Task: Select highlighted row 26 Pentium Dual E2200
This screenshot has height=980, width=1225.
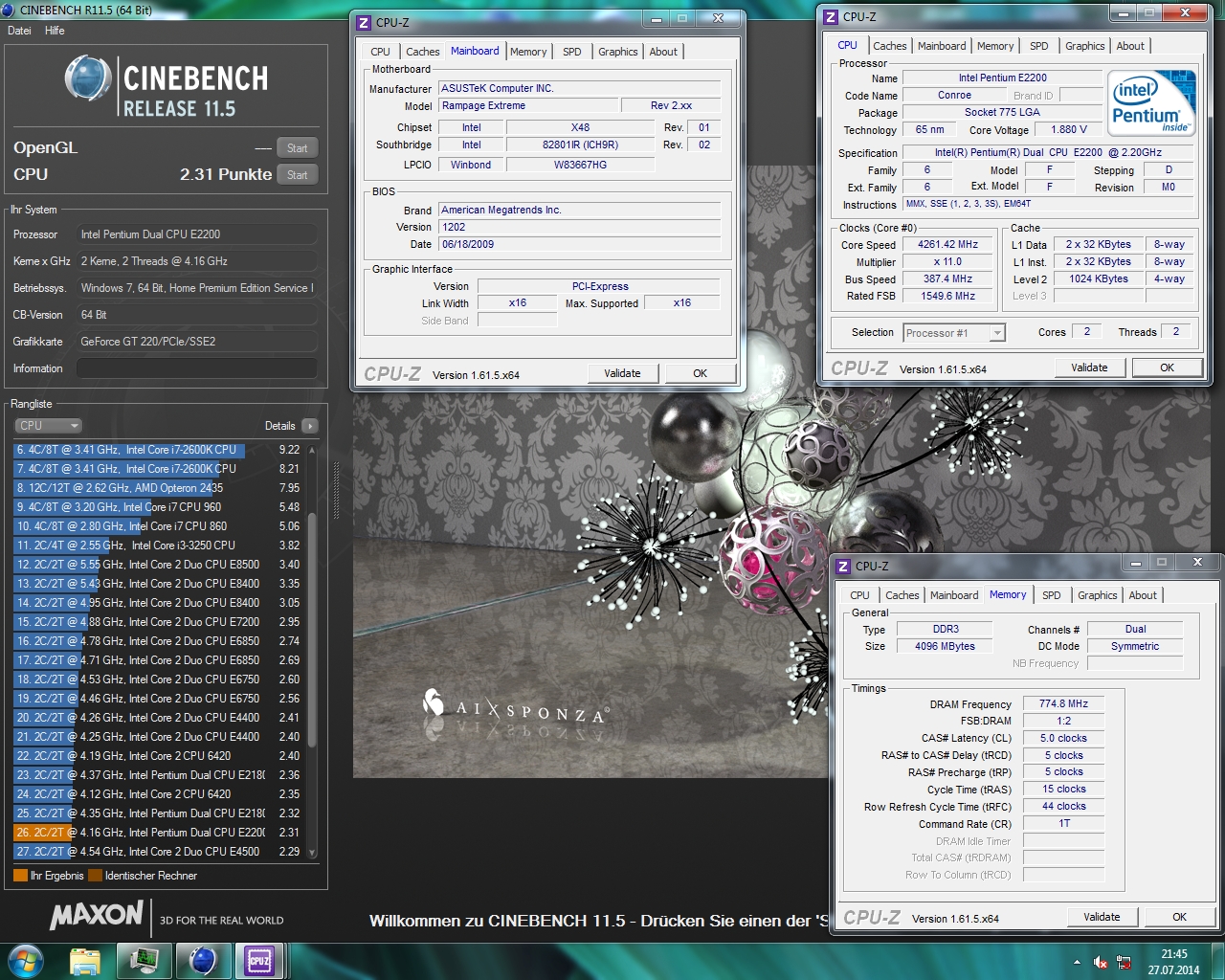Action: coord(159,833)
